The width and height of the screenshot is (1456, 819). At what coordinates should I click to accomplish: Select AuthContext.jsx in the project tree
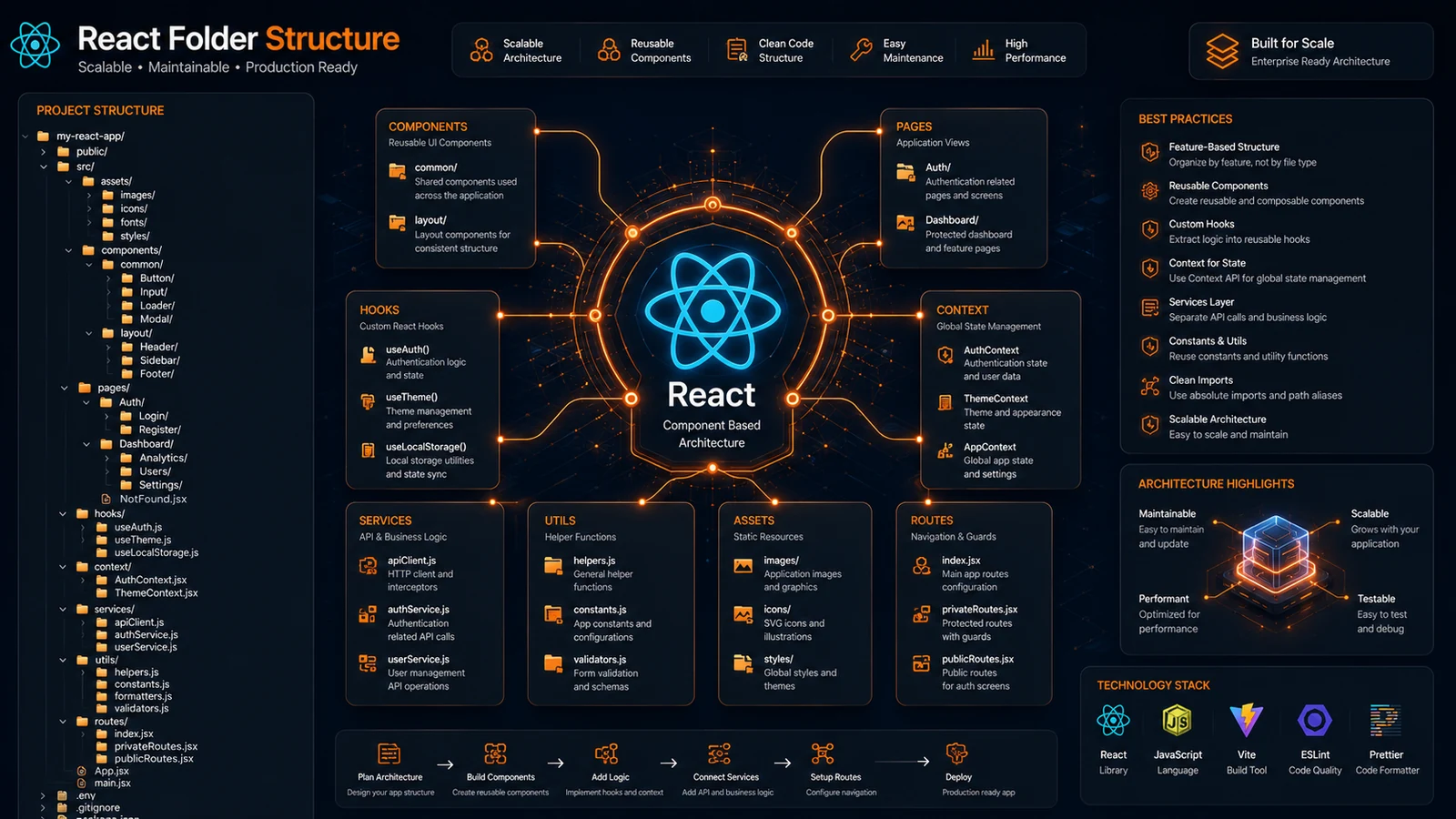click(x=150, y=580)
